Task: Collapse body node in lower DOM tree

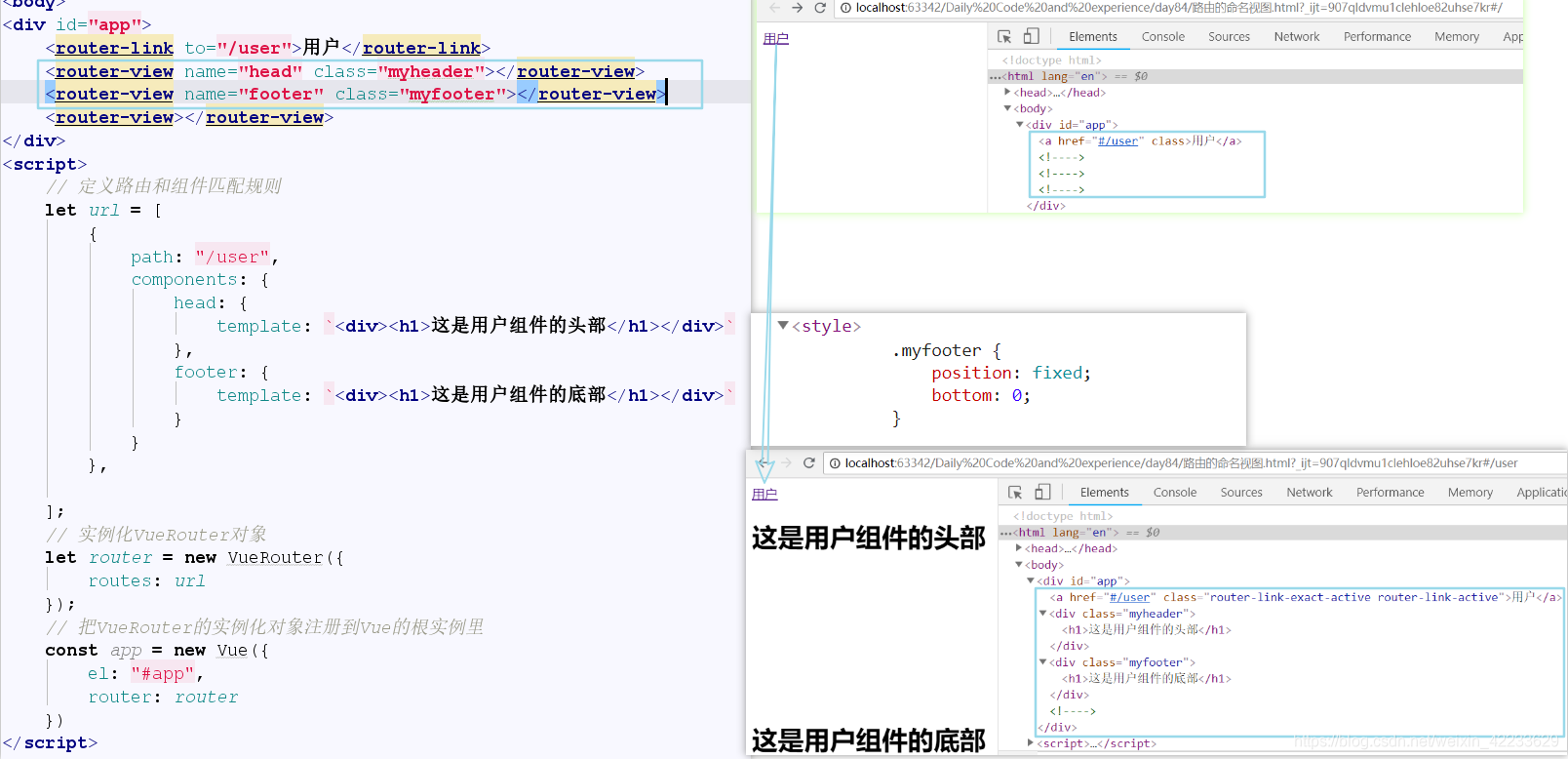Action: pyautogui.click(x=1019, y=564)
